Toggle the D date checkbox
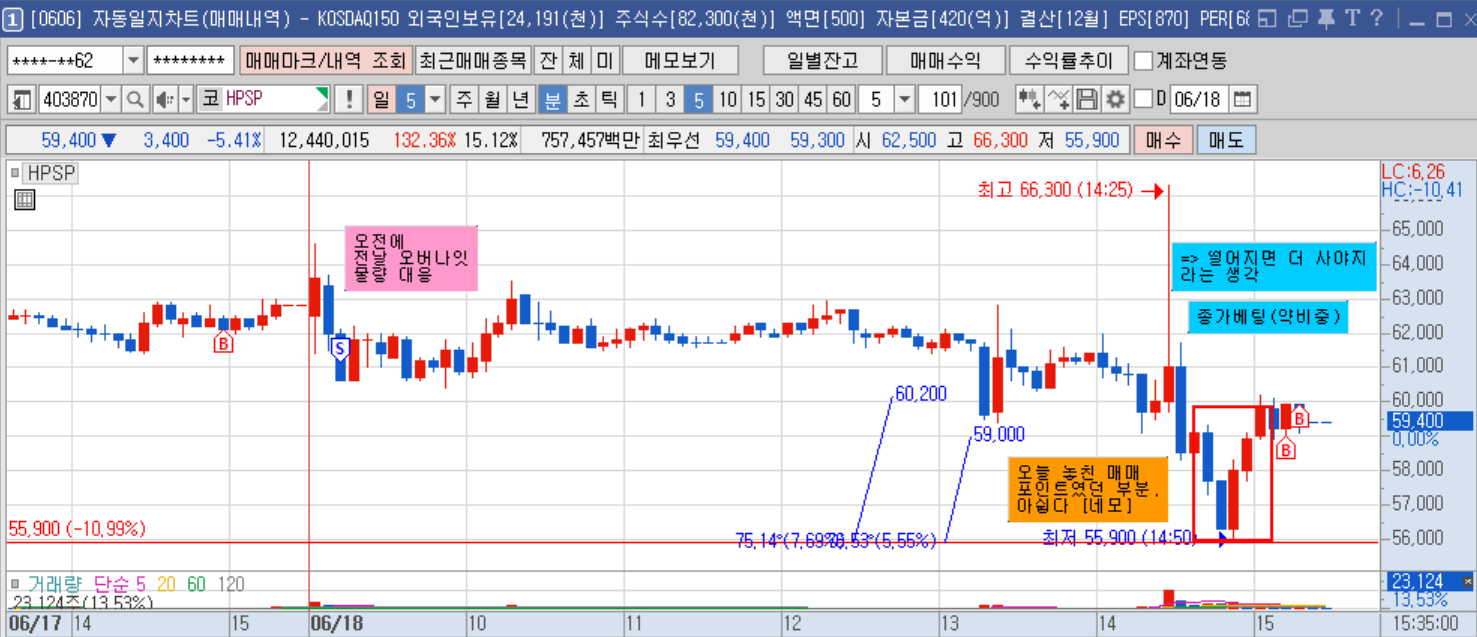The height and width of the screenshot is (637, 1477). click(x=1143, y=100)
